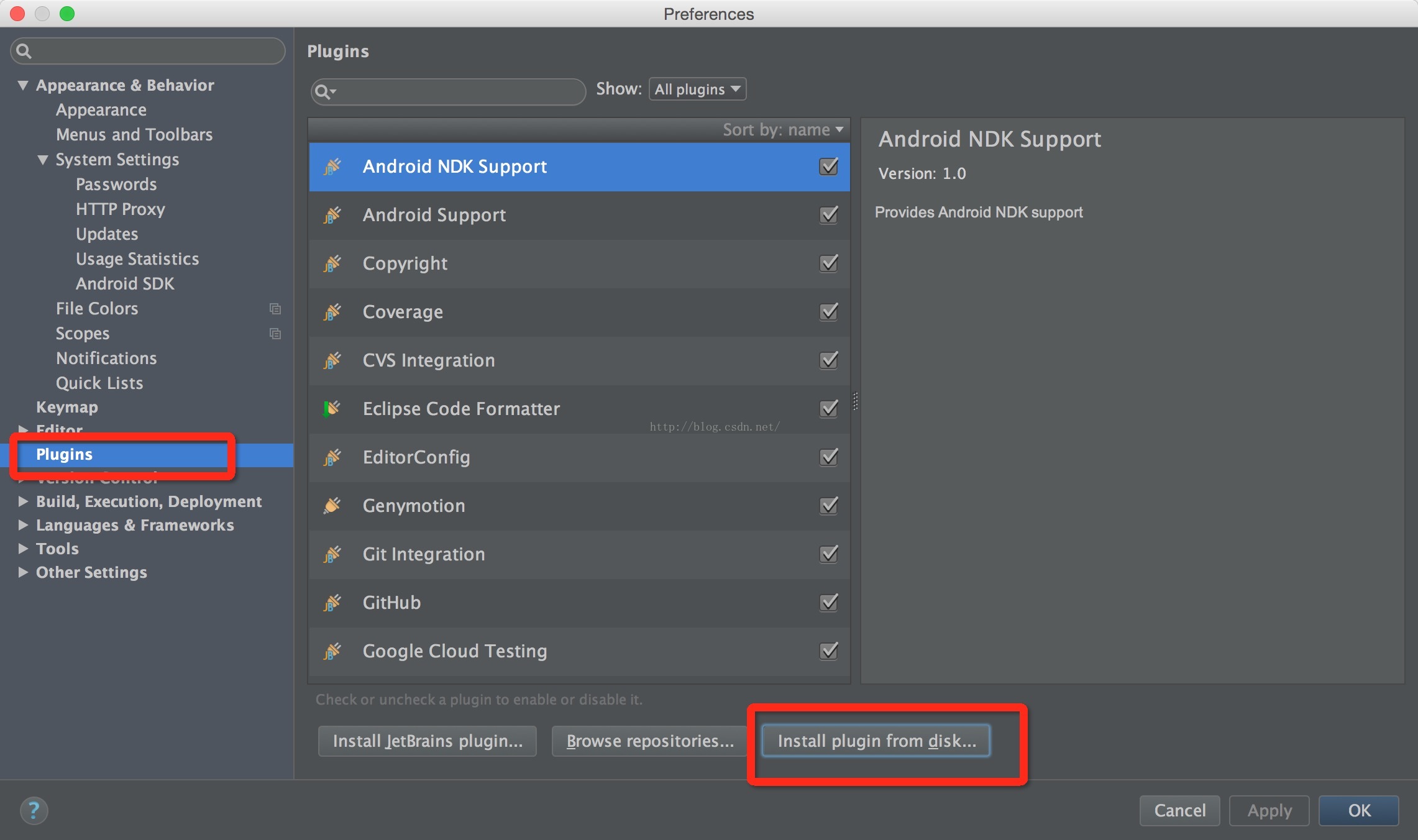Select Passwords settings page
Screen dimensions: 1418x840
pos(116,185)
